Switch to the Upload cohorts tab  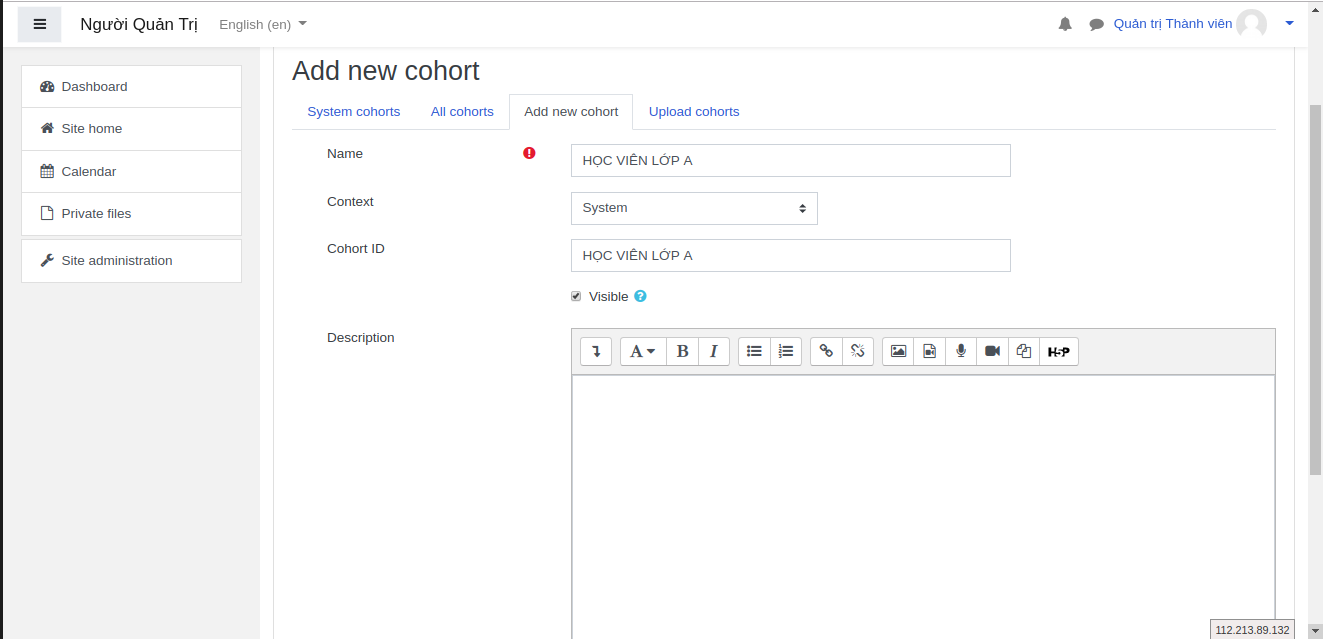(x=694, y=111)
